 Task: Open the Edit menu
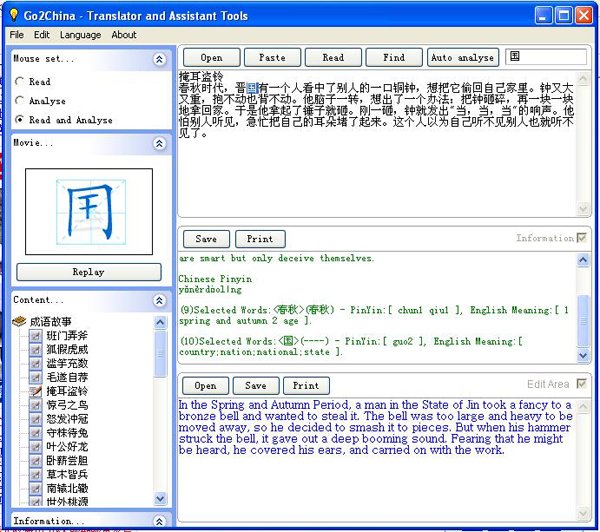click(41, 35)
